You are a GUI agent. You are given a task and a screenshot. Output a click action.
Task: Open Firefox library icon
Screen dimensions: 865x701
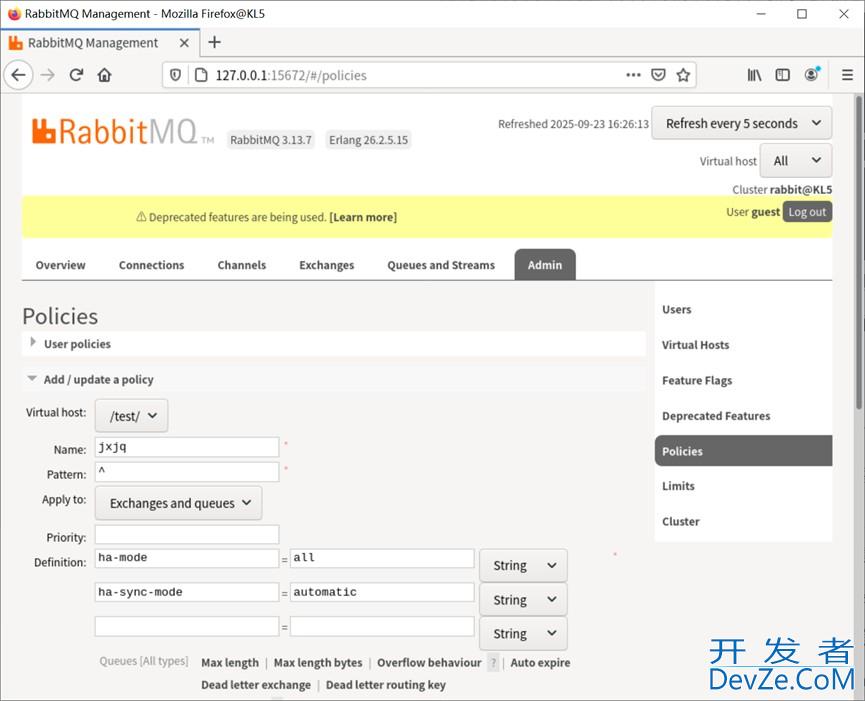[x=755, y=75]
